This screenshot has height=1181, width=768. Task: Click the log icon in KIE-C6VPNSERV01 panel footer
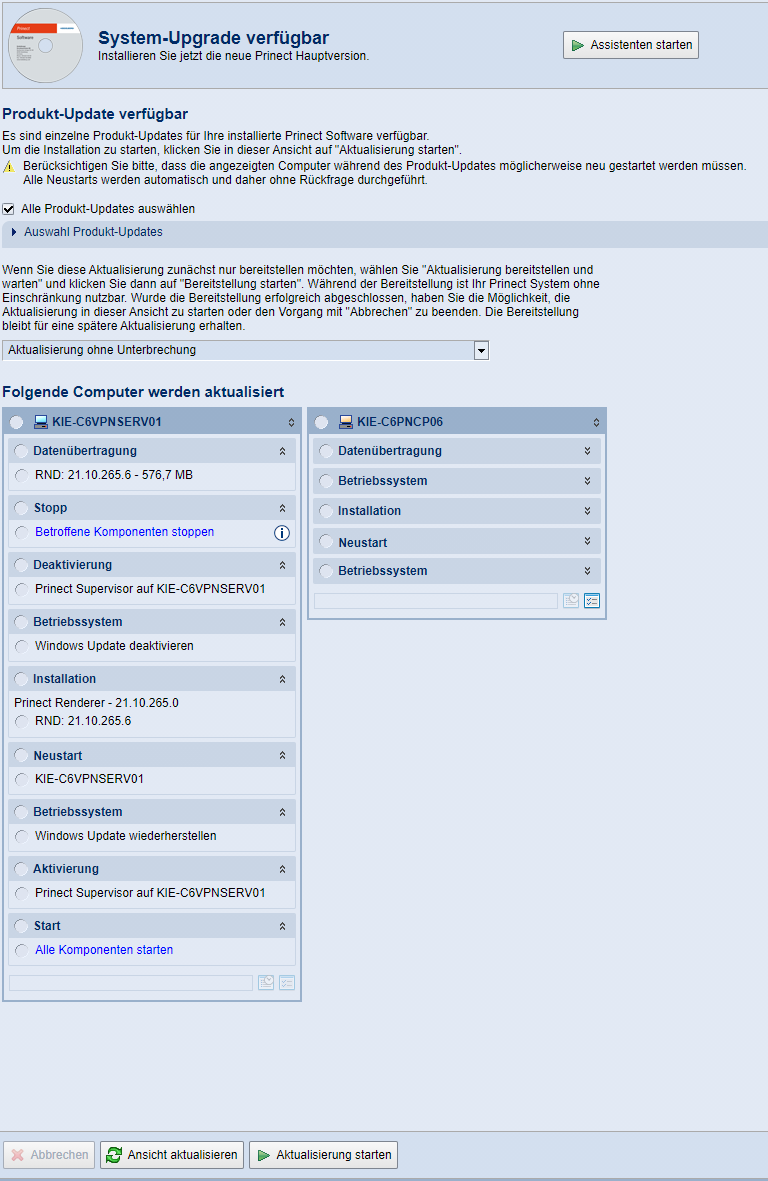(x=266, y=983)
